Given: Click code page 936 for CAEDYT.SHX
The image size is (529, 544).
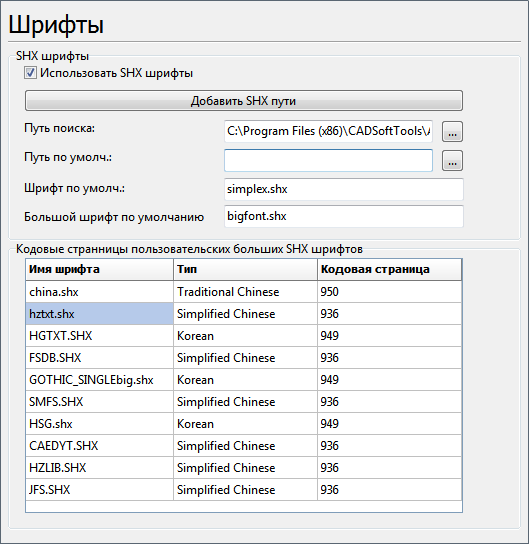Looking at the screenshot, I should coord(390,446).
